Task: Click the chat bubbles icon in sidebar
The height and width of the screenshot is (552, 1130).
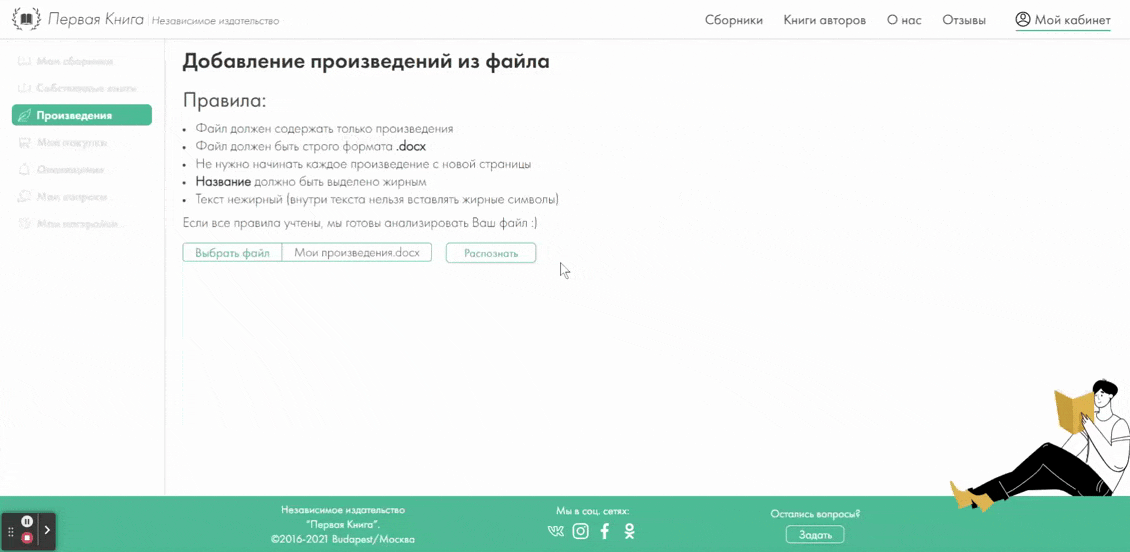Action: [x=24, y=196]
